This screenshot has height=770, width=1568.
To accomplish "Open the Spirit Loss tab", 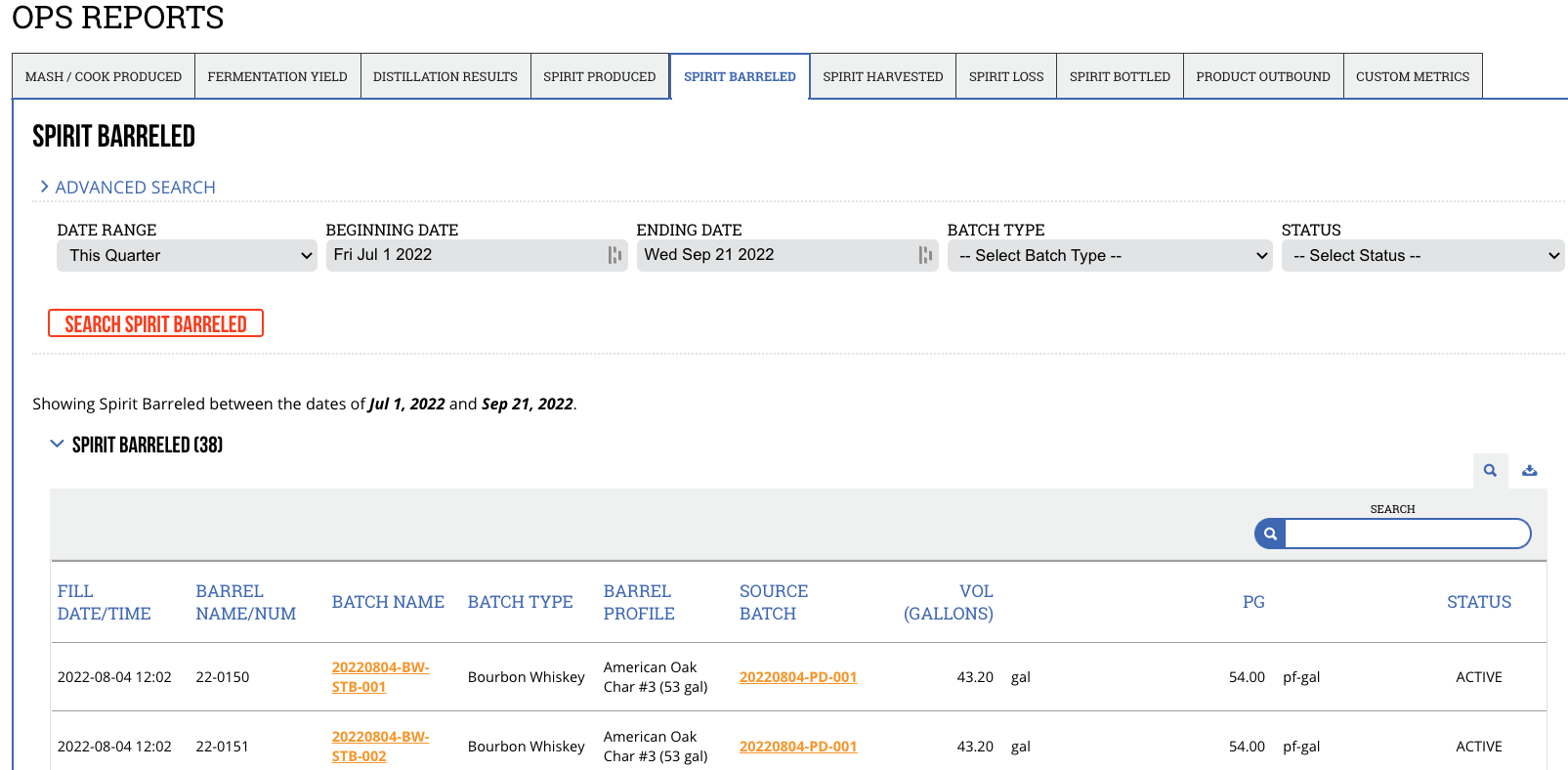I will coord(1006,76).
